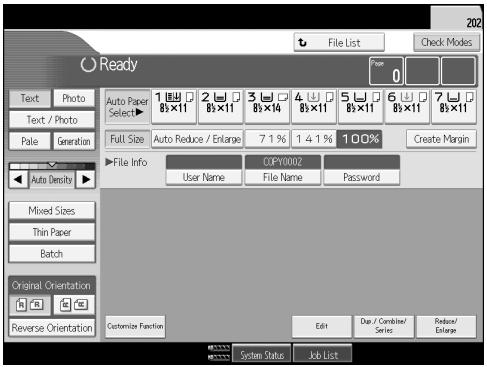The width and height of the screenshot is (487, 367).
Task: Open System Status
Action: [x=262, y=355]
